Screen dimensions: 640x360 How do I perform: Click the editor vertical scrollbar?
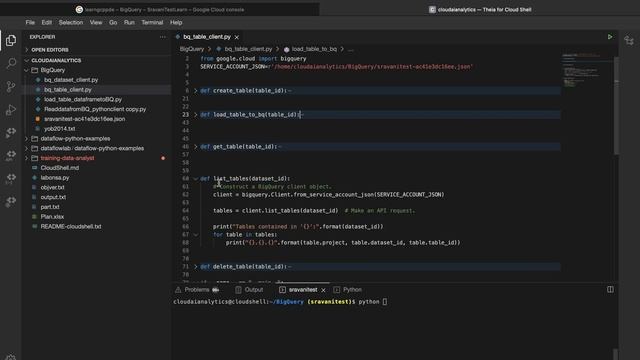(x=616, y=106)
